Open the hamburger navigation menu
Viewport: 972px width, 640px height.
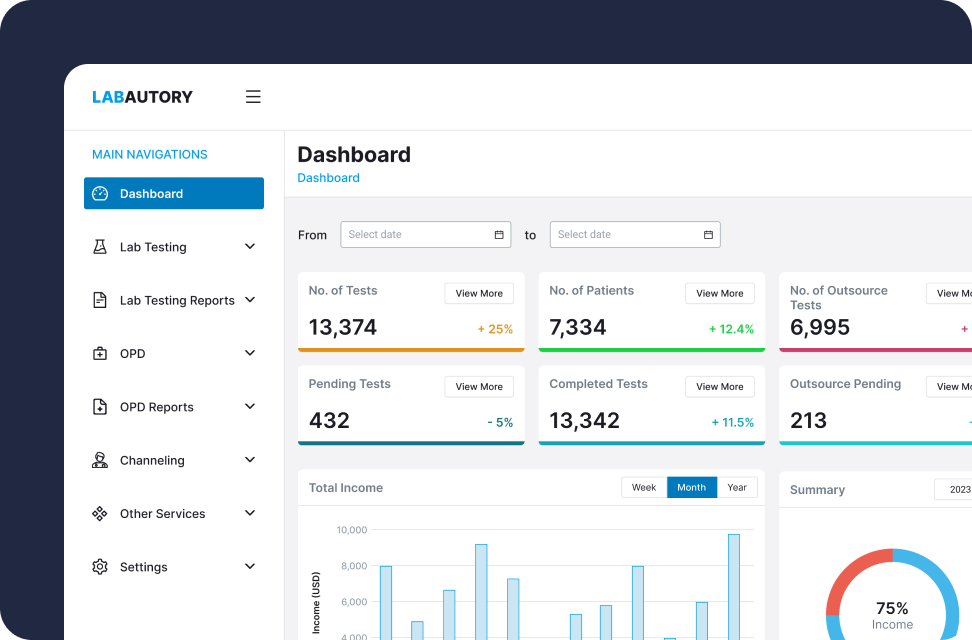coord(253,96)
